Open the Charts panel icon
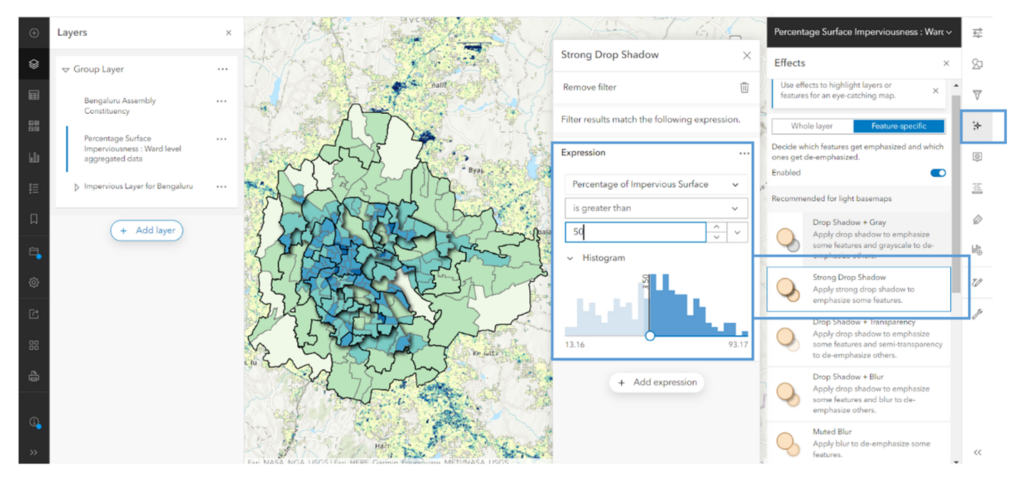Viewport: 1024px width, 482px height. click(34, 157)
